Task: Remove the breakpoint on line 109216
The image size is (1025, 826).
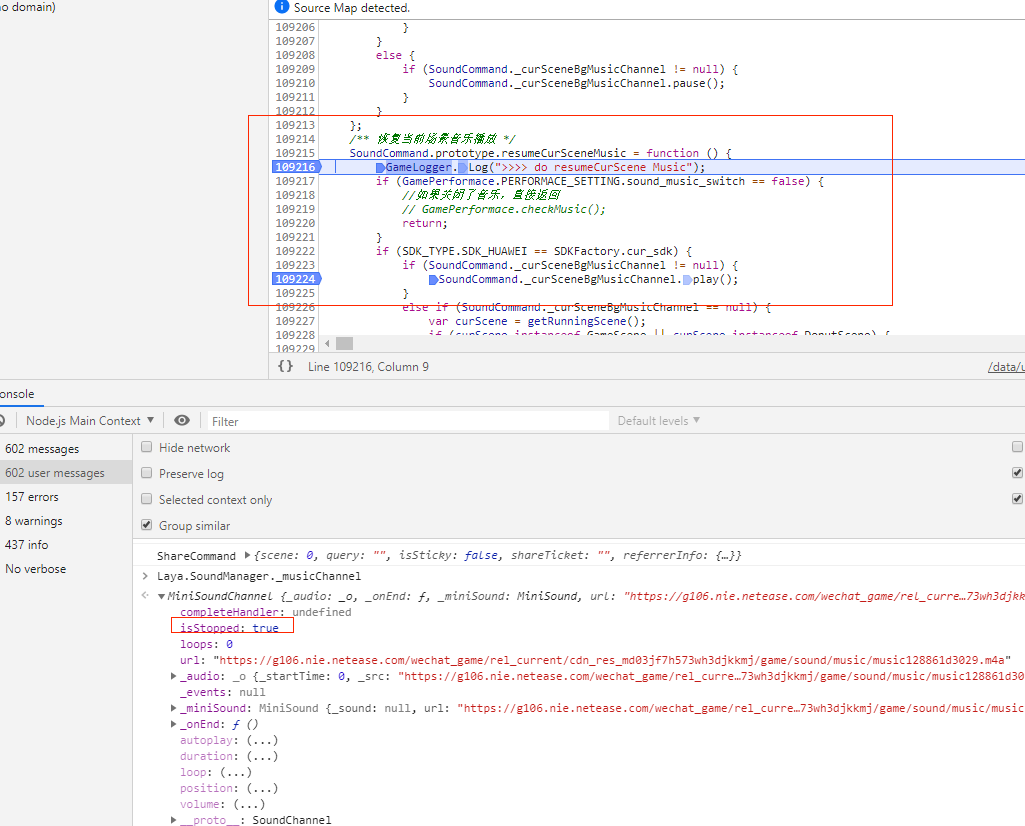Action: tap(293, 166)
